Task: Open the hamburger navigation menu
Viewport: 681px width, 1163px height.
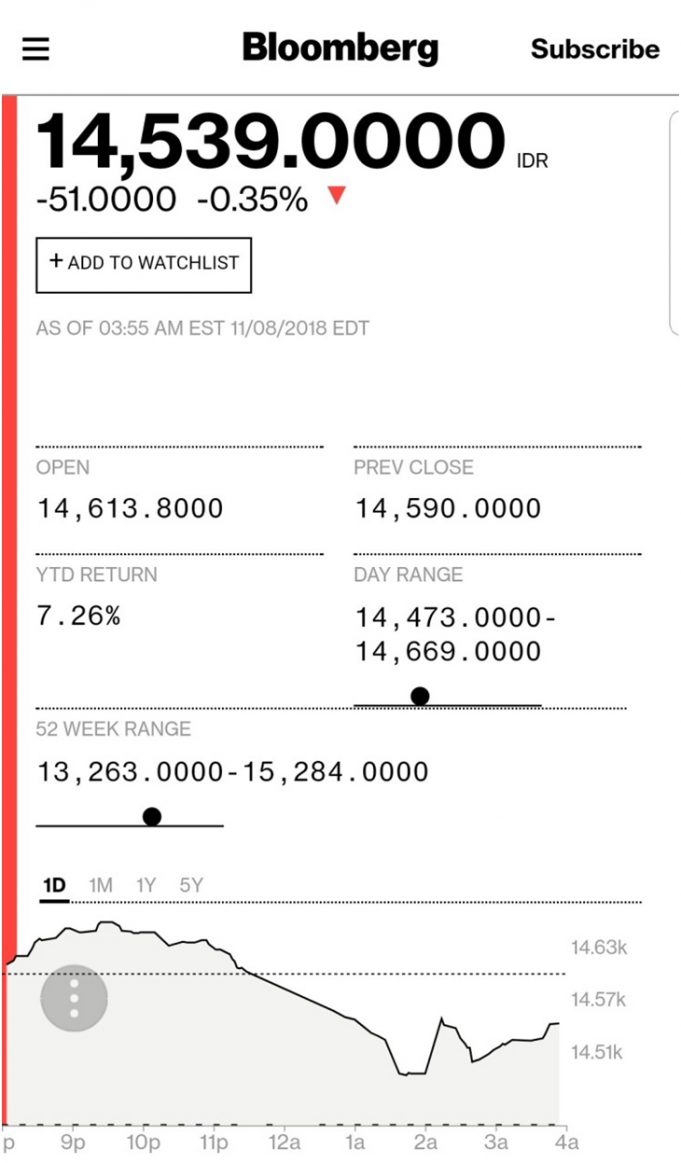Action: (x=36, y=49)
